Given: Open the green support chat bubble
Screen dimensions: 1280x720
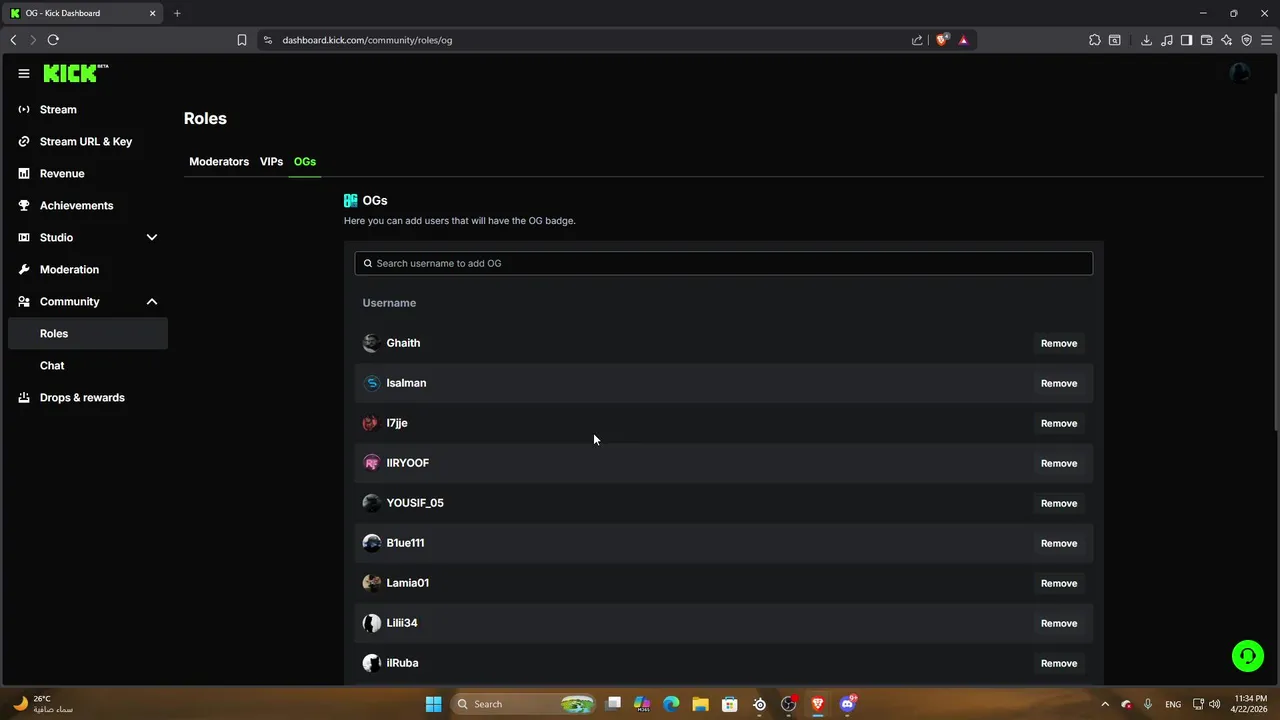Looking at the screenshot, I should 1248,656.
